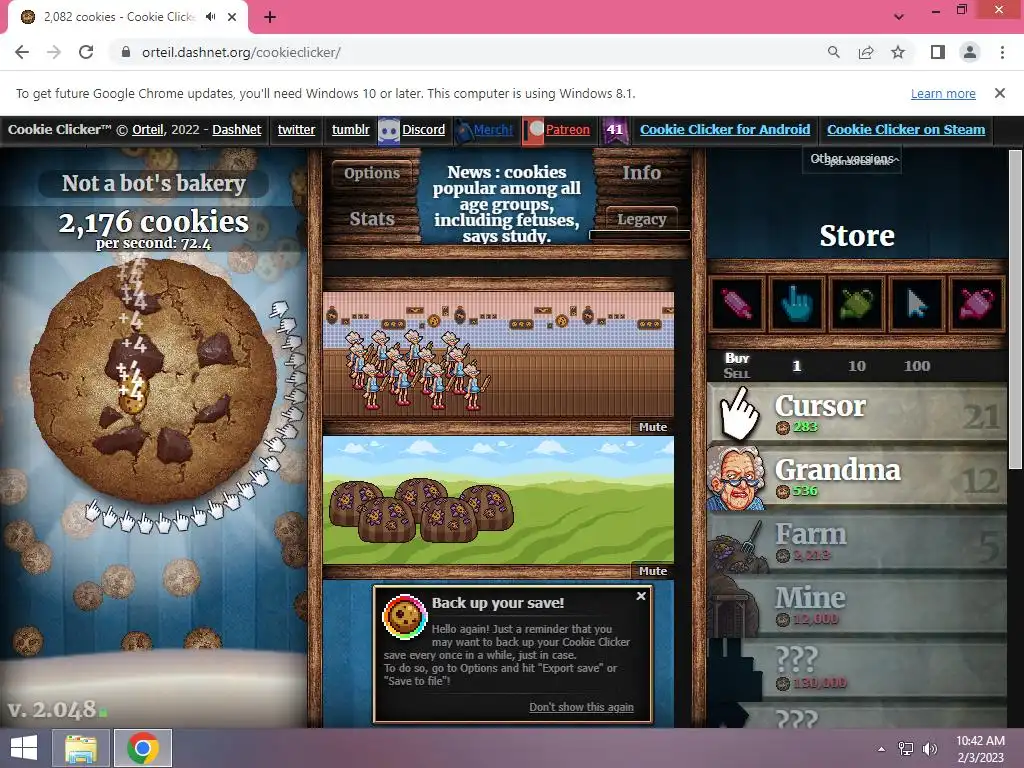Click the version number v. 2.048
The height and width of the screenshot is (768, 1024).
click(x=52, y=709)
